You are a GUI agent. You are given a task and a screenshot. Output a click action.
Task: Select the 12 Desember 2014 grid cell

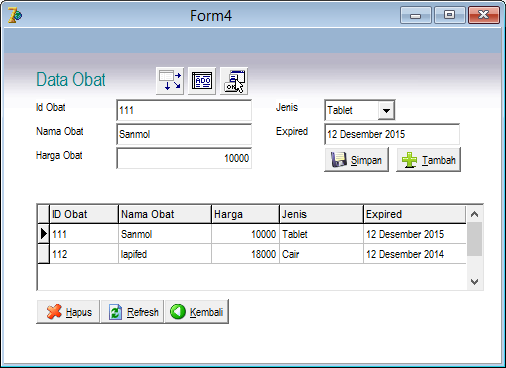coord(415,254)
